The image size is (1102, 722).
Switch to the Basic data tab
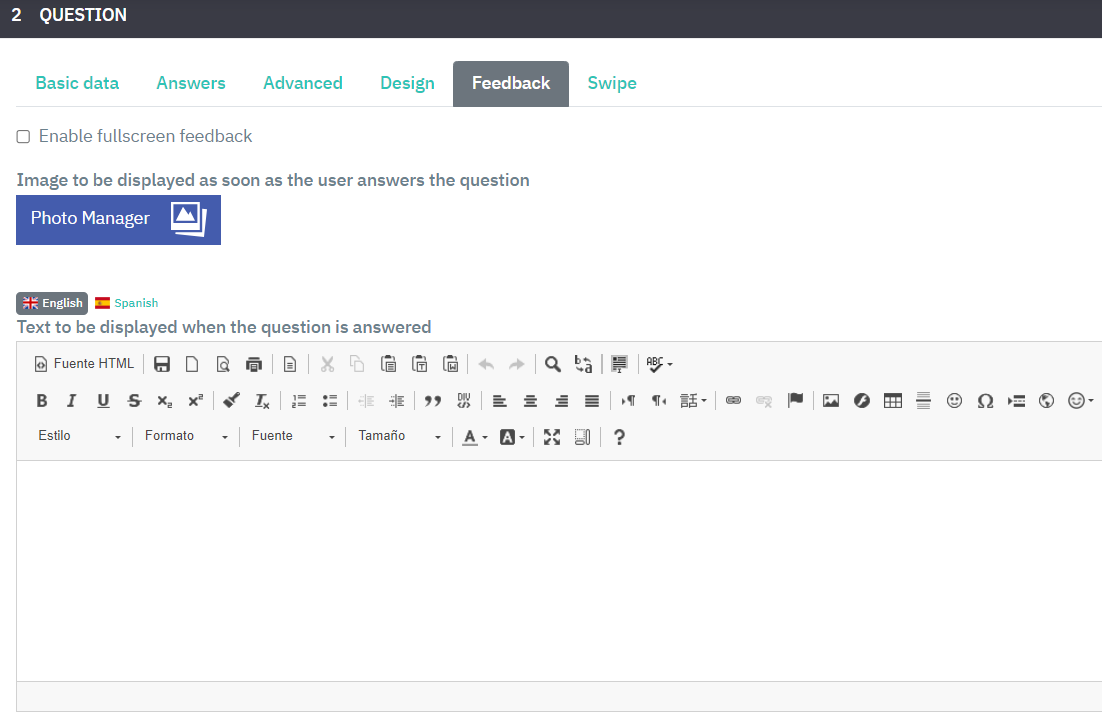[77, 83]
